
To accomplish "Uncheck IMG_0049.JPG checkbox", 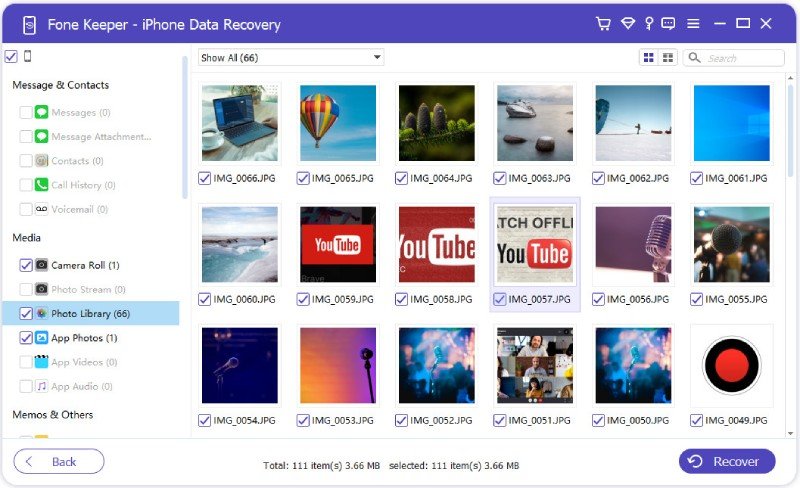I will tap(696, 420).
